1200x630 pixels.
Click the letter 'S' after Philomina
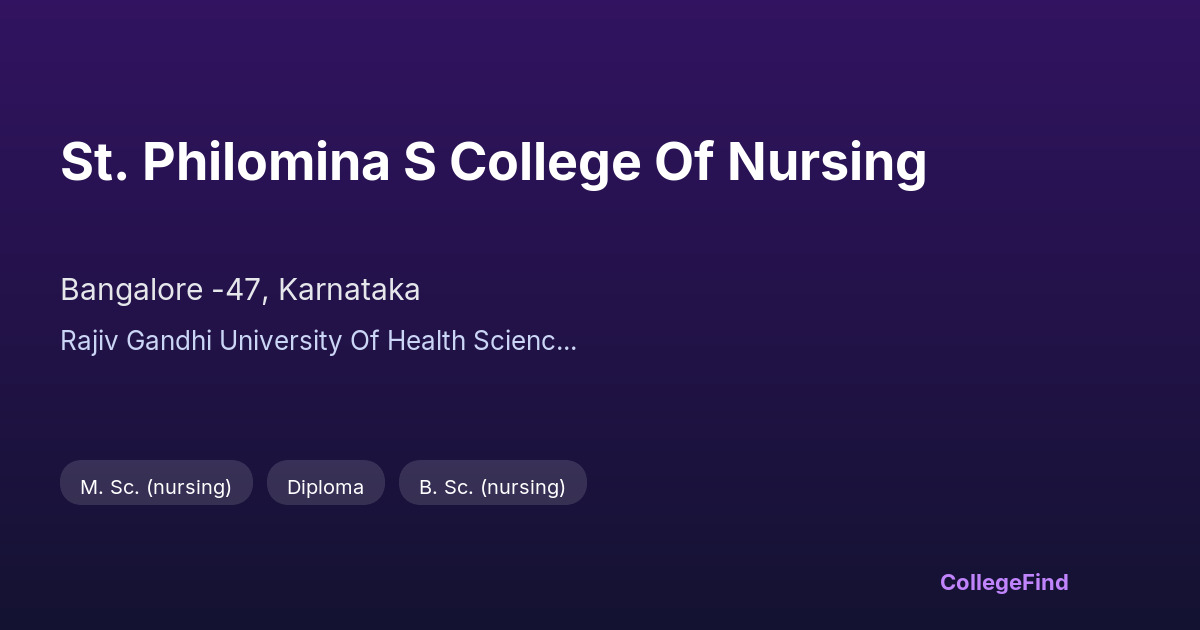(x=419, y=162)
